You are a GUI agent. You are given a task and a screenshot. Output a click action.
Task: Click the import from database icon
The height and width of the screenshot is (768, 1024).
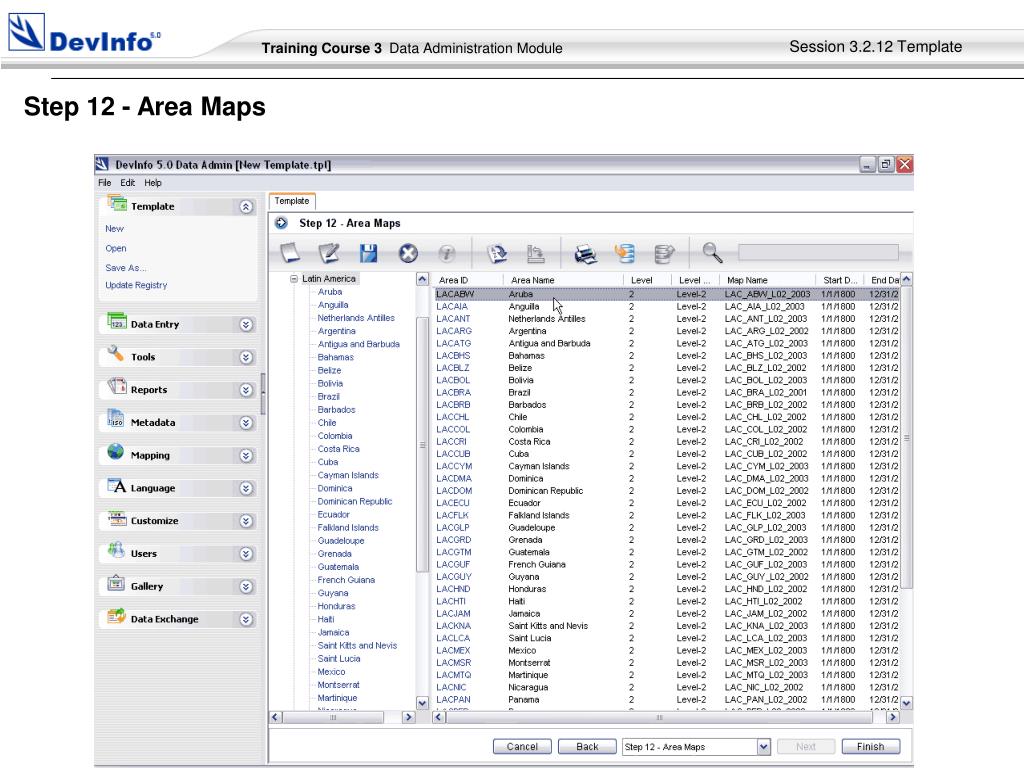point(624,253)
